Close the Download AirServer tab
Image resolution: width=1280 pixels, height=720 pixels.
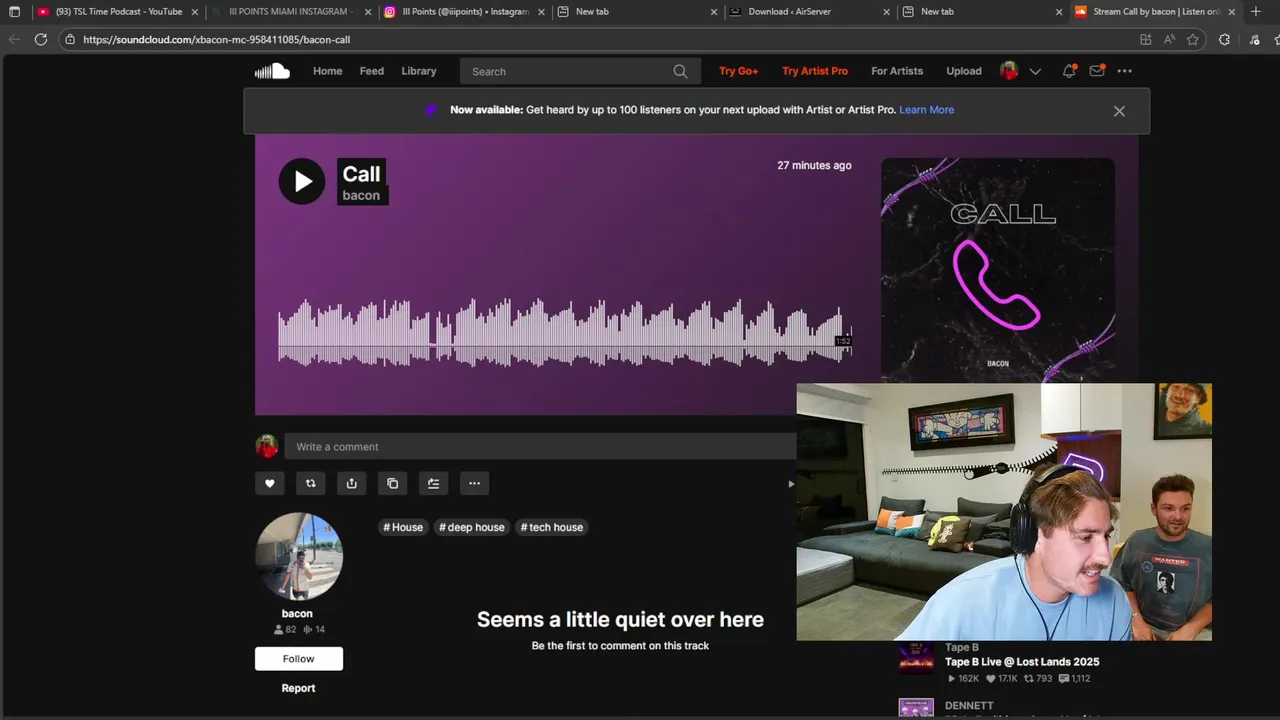[x=886, y=12]
